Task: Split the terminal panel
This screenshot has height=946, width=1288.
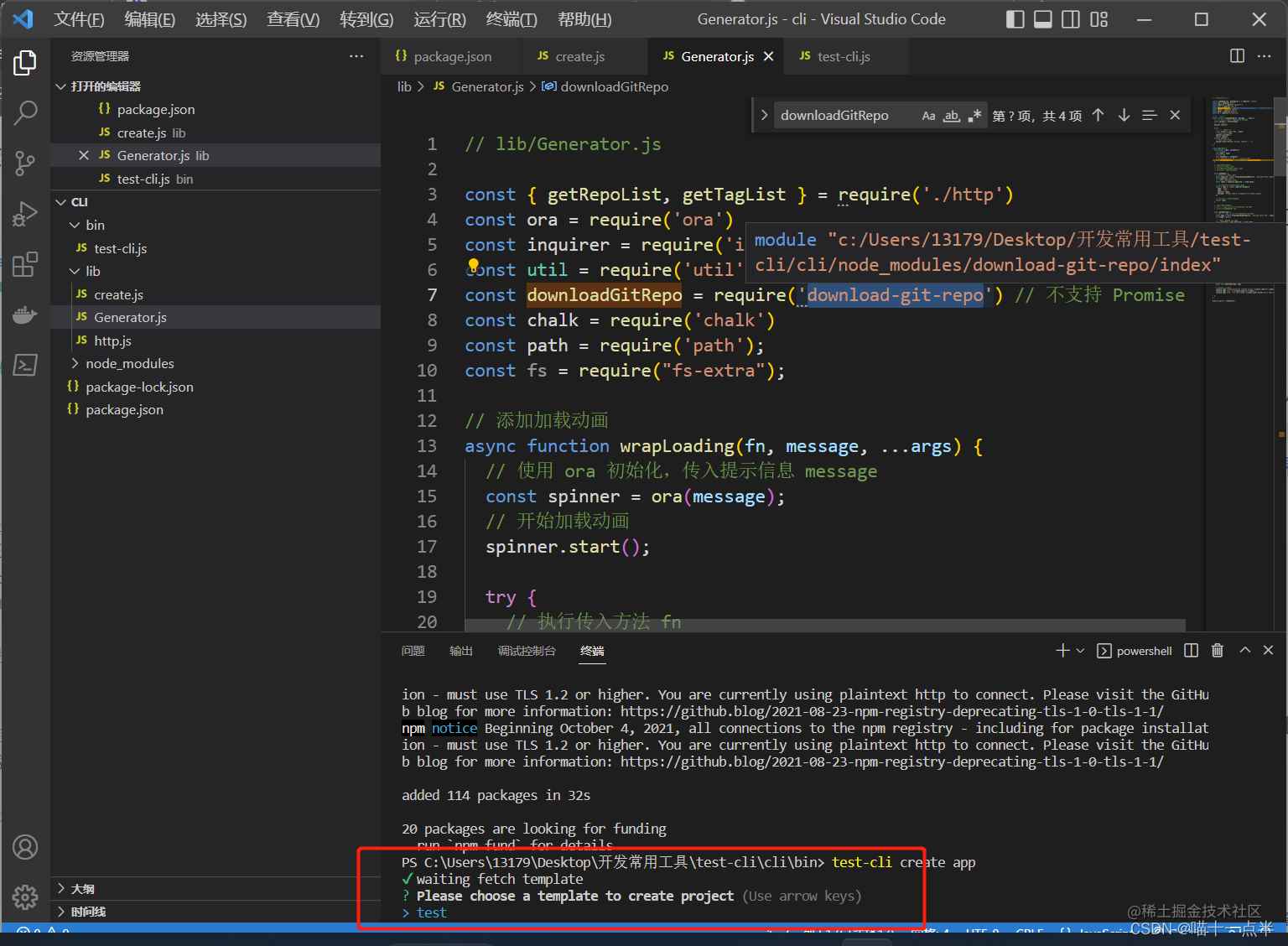Action: (1191, 650)
